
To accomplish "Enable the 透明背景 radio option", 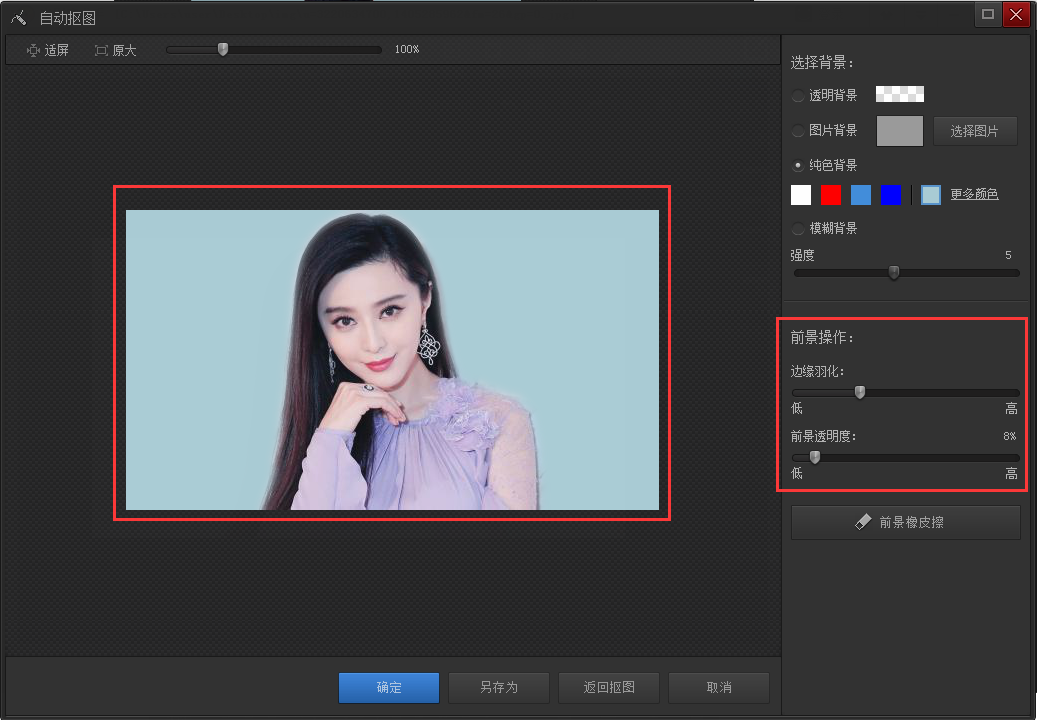I will (x=798, y=94).
